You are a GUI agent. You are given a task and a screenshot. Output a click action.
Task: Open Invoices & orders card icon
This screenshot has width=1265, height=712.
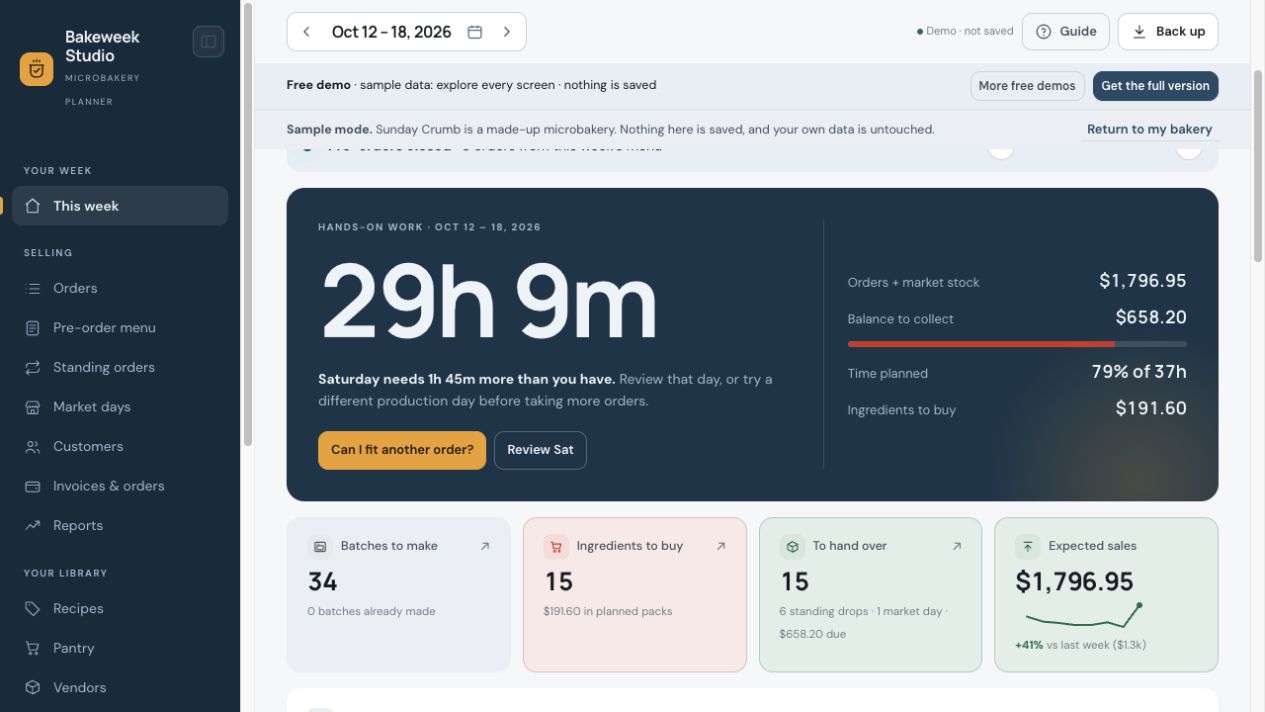click(33, 486)
